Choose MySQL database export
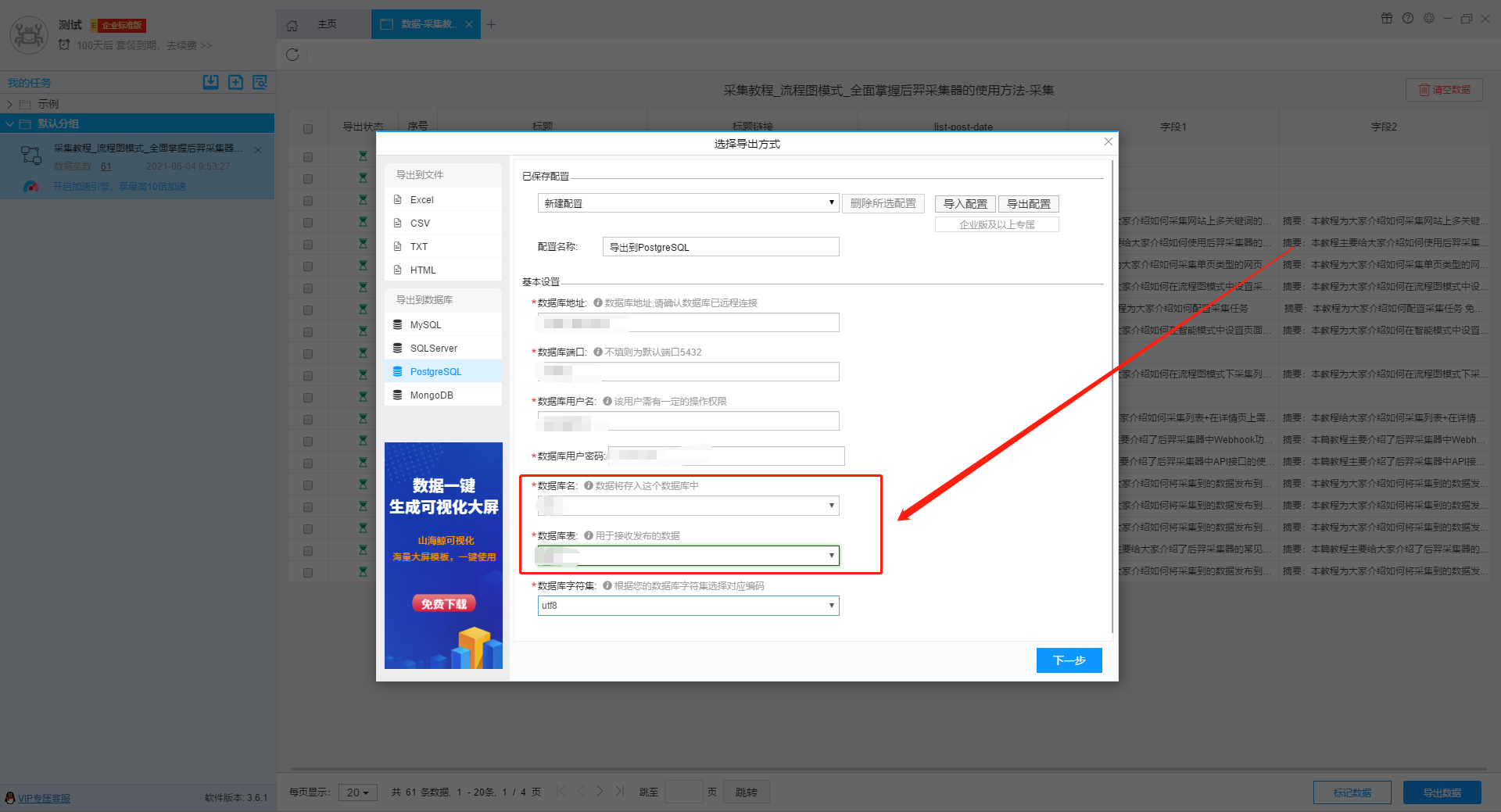Screen dimensions: 1501x812 pyautogui.click(x=443, y=324)
